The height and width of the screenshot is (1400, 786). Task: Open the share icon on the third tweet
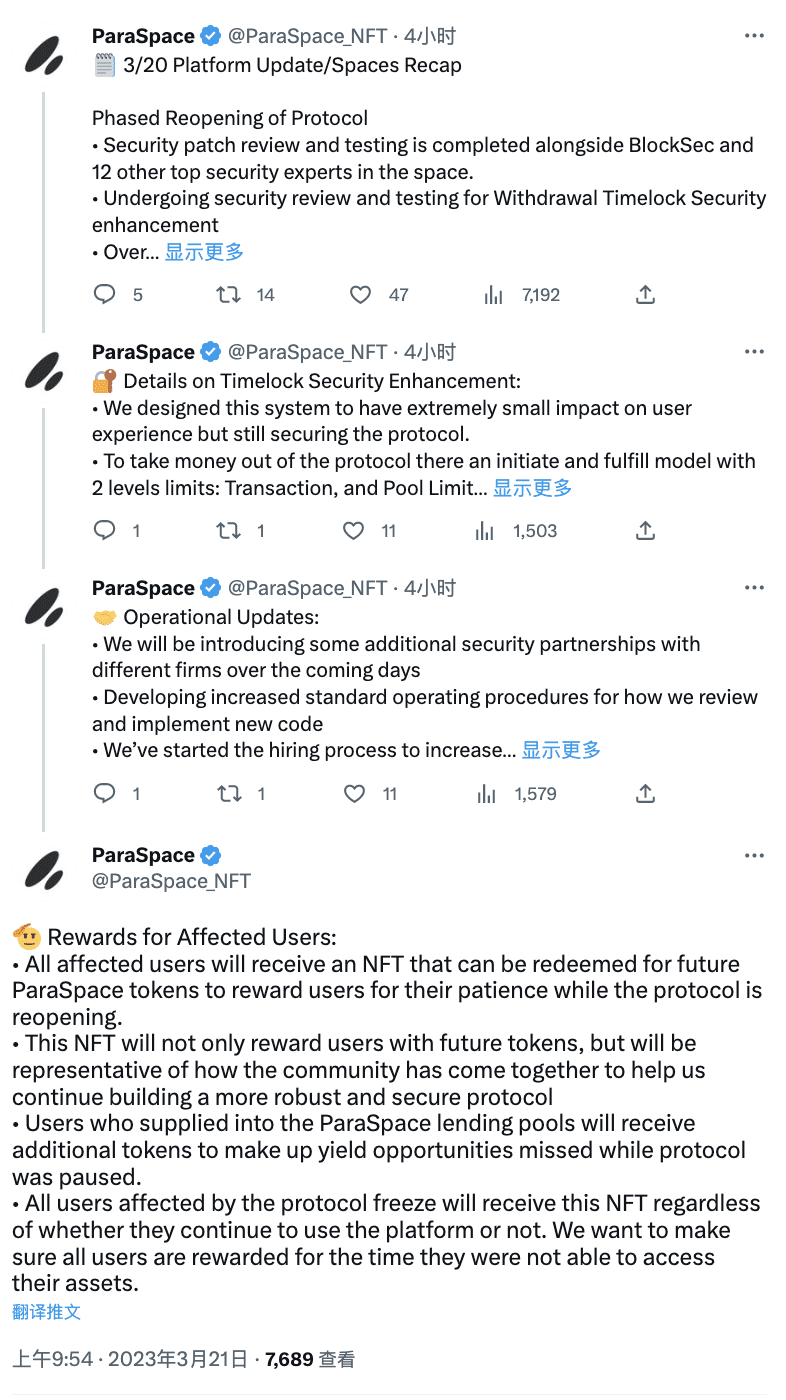[645, 793]
